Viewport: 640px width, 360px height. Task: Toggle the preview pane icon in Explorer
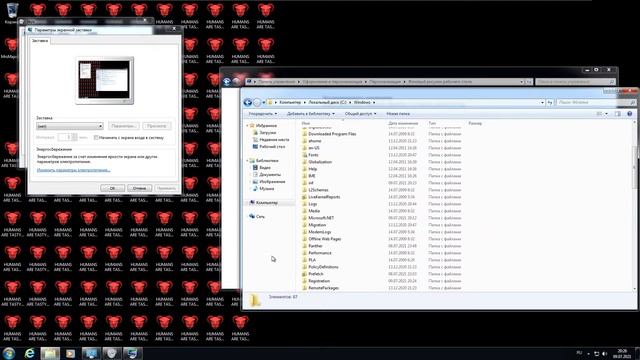pos(618,114)
